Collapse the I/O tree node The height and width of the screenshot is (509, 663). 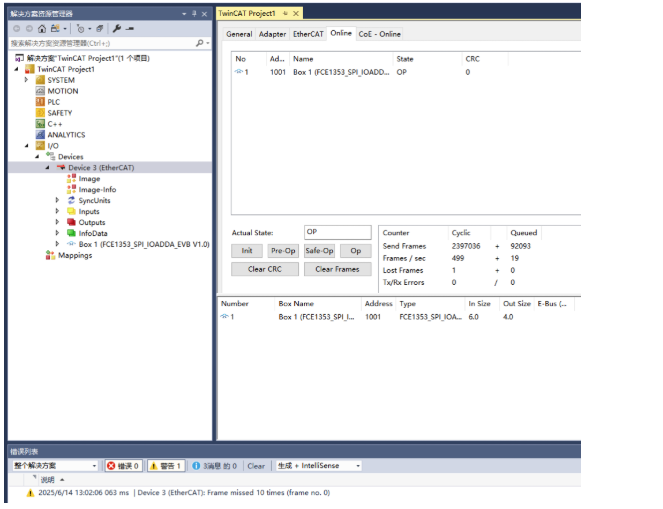[27, 146]
